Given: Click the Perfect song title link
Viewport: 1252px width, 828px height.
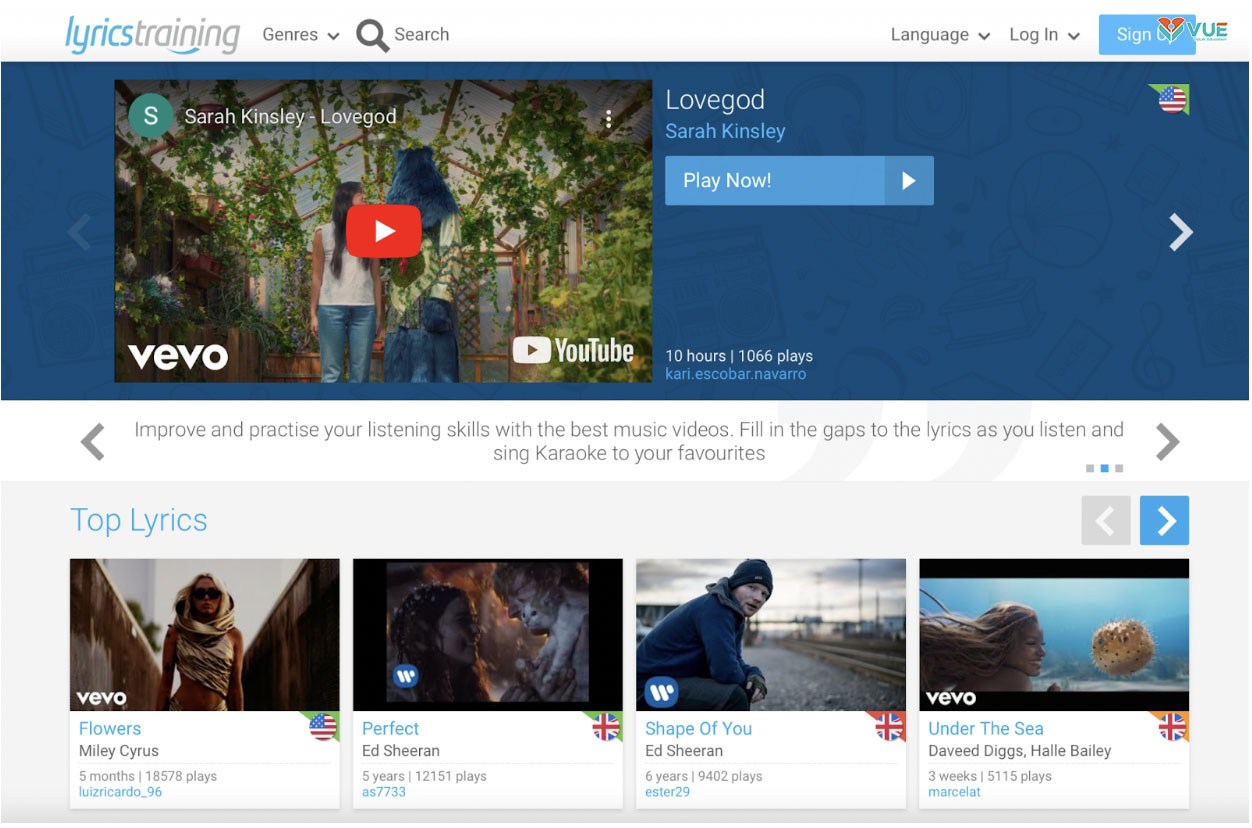Looking at the screenshot, I should [390, 729].
